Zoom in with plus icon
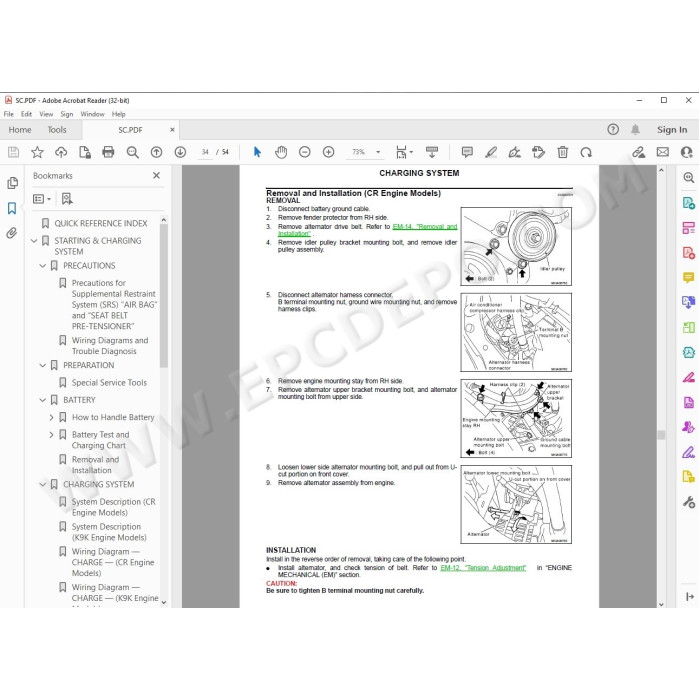 pos(329,152)
